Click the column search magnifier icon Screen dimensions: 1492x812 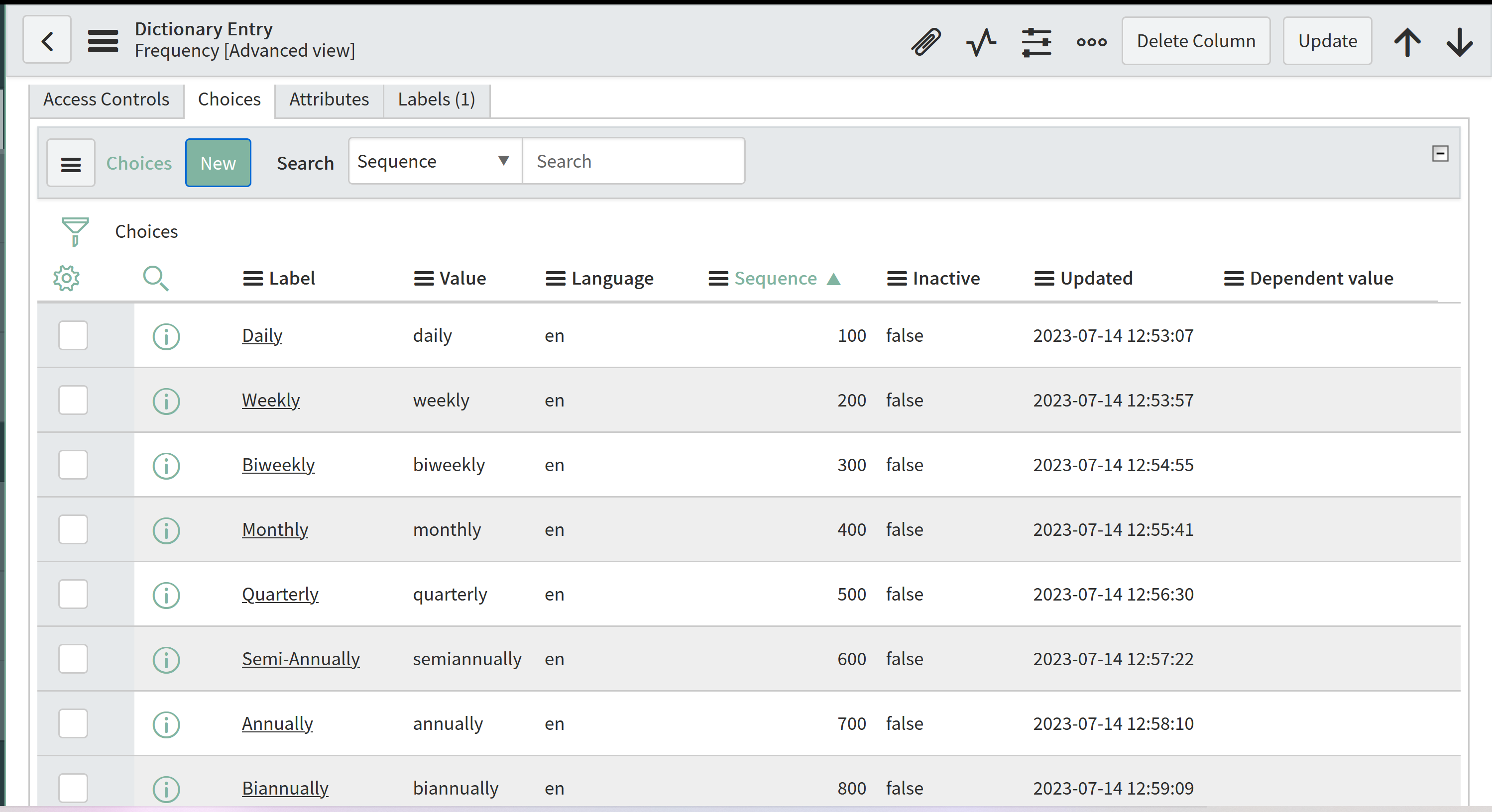pos(155,279)
